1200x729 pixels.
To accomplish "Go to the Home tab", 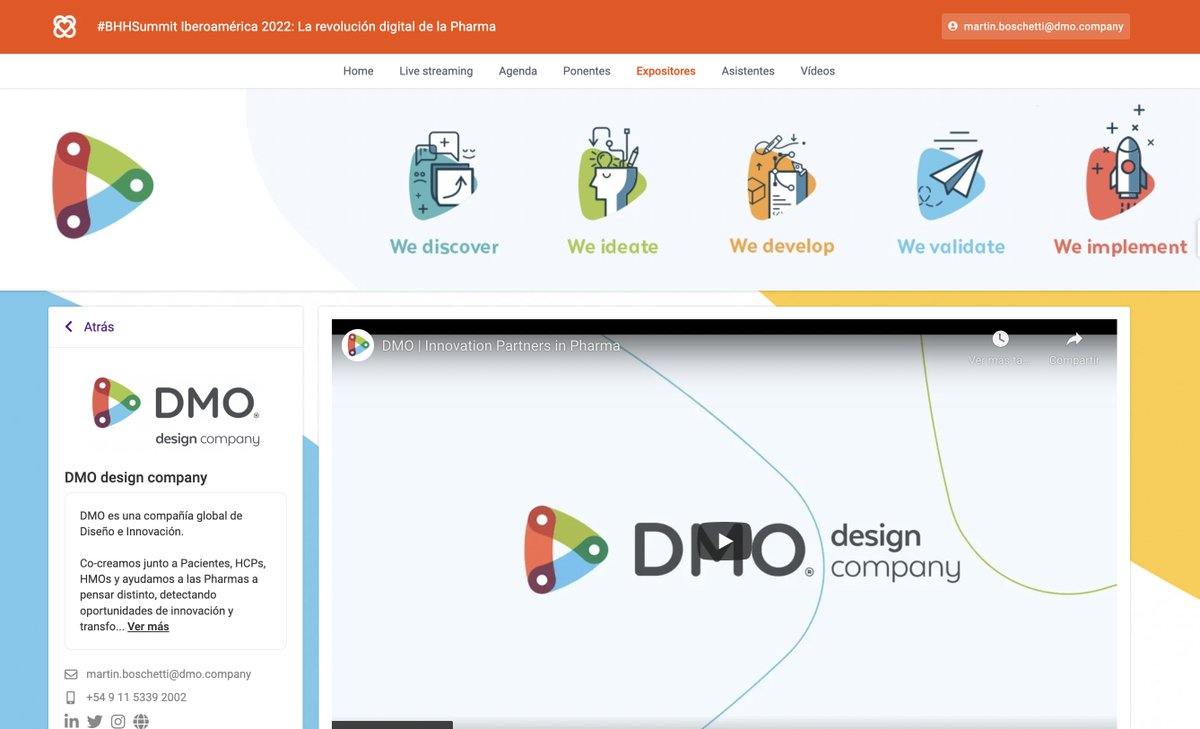I will point(358,71).
